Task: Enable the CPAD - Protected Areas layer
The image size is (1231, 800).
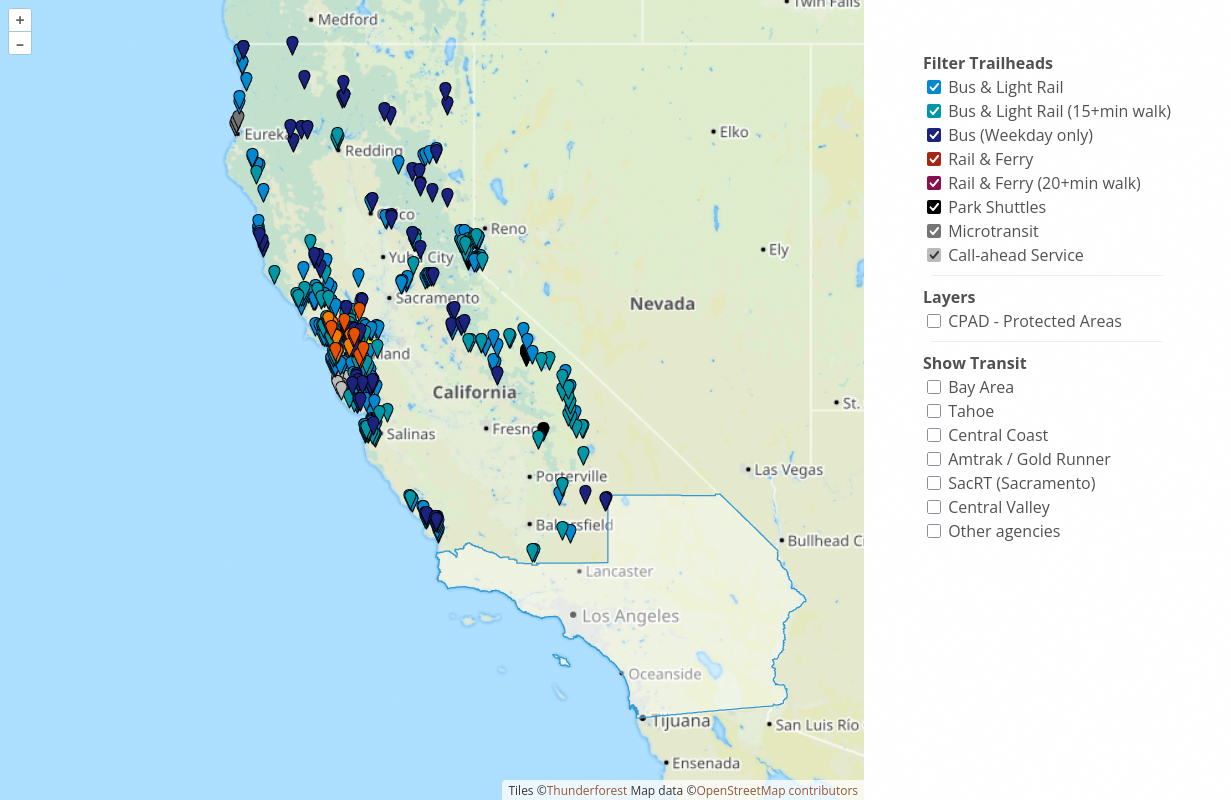Action: pyautogui.click(x=934, y=321)
